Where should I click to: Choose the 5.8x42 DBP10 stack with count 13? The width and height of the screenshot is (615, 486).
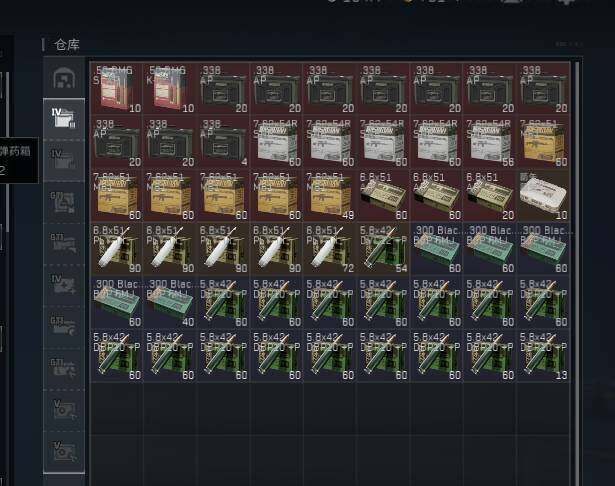point(543,355)
